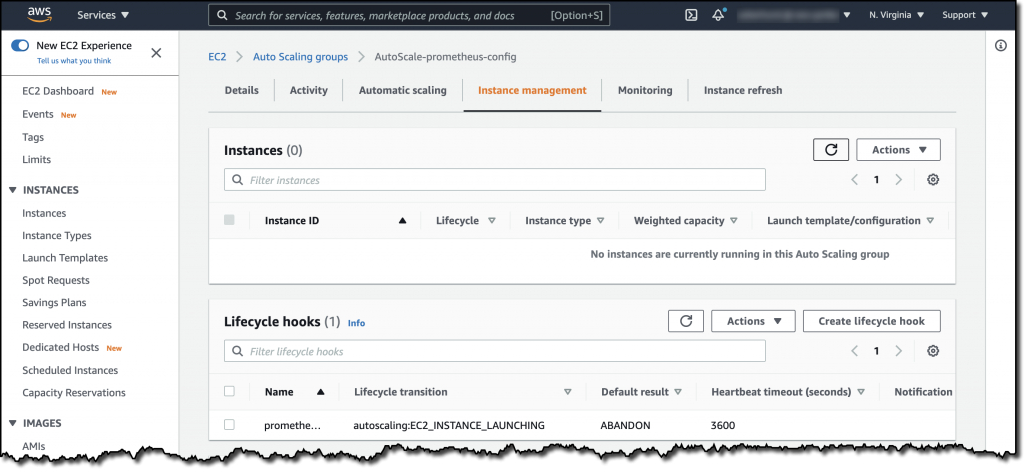Click the Filter instances field
This screenshot has width=1024, height=470.
click(494, 180)
